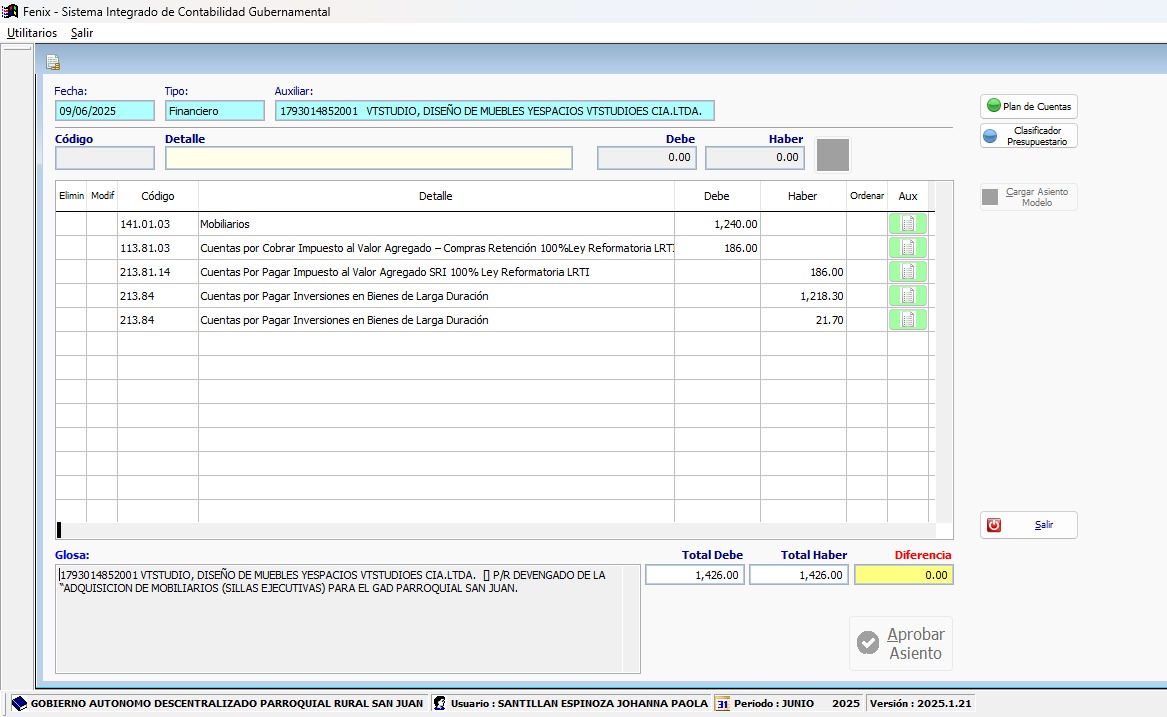
Task: Open Aux icon for the 21.70 Haber row
Action: coord(907,320)
